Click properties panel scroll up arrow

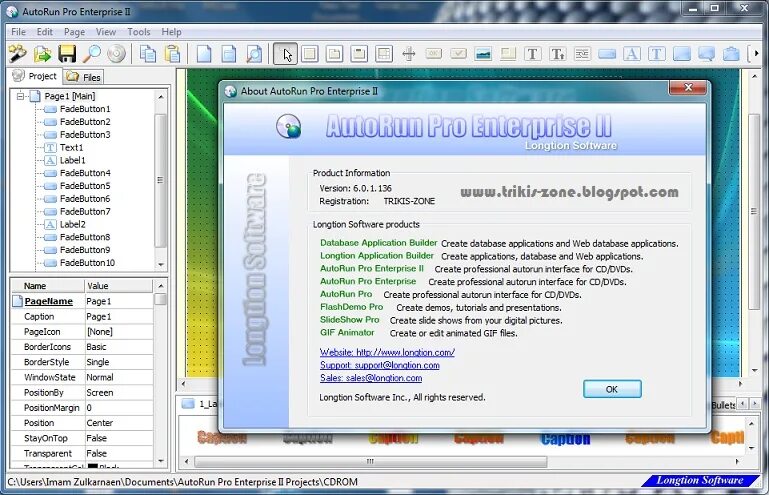[161, 286]
